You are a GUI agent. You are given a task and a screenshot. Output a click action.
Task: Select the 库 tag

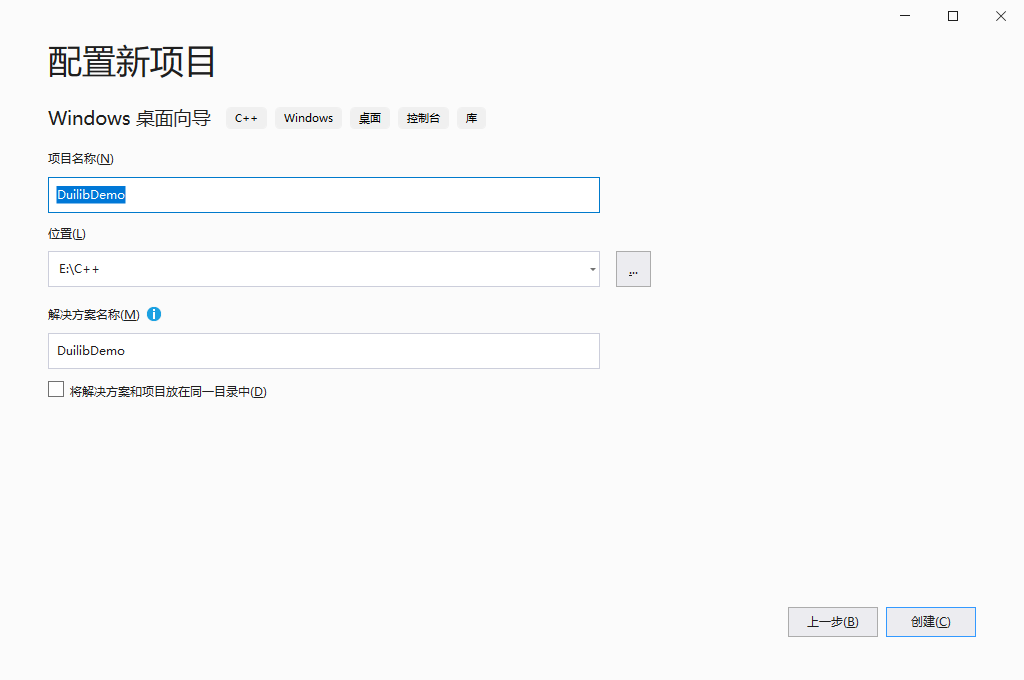(x=471, y=118)
